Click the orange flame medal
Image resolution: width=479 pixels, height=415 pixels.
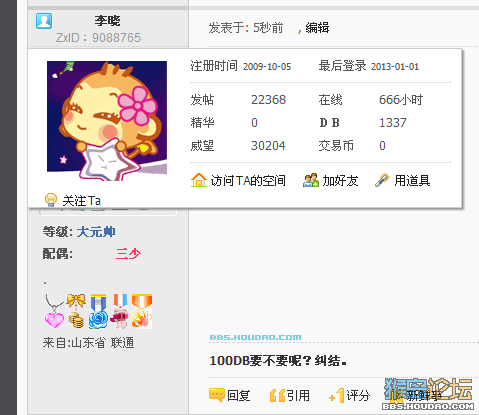pos(142,311)
